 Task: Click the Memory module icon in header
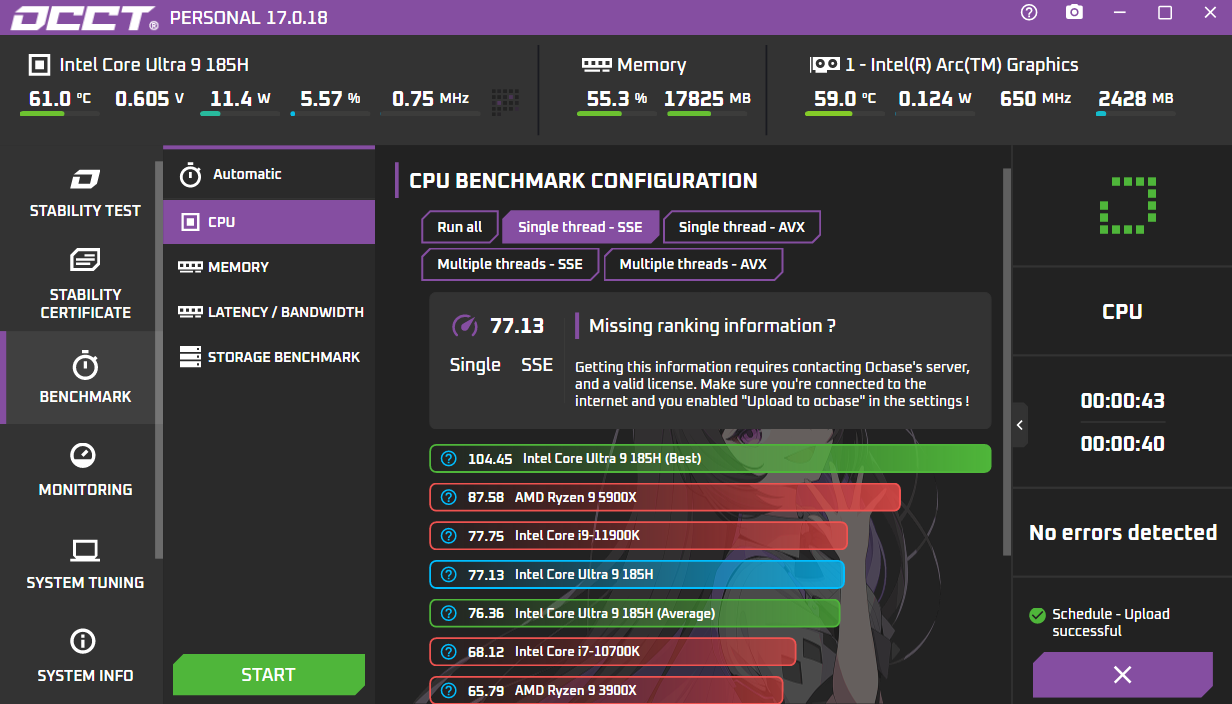click(x=596, y=64)
